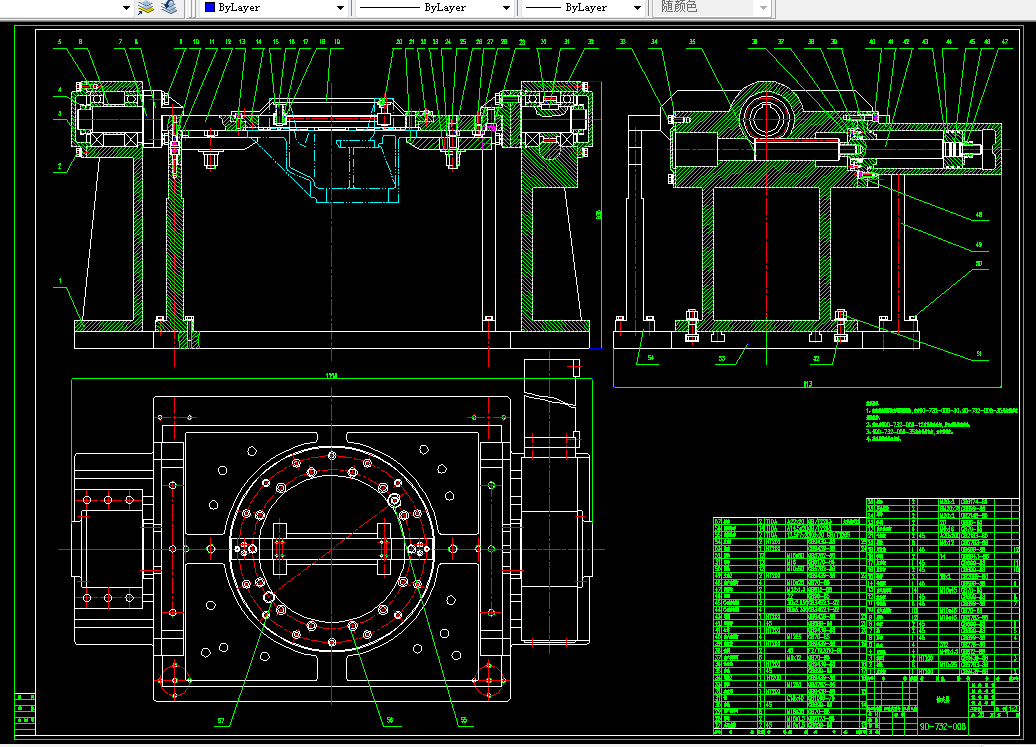The image size is (1036, 747).
Task: Click the cyan workpiece outline in front view
Action: 331,150
